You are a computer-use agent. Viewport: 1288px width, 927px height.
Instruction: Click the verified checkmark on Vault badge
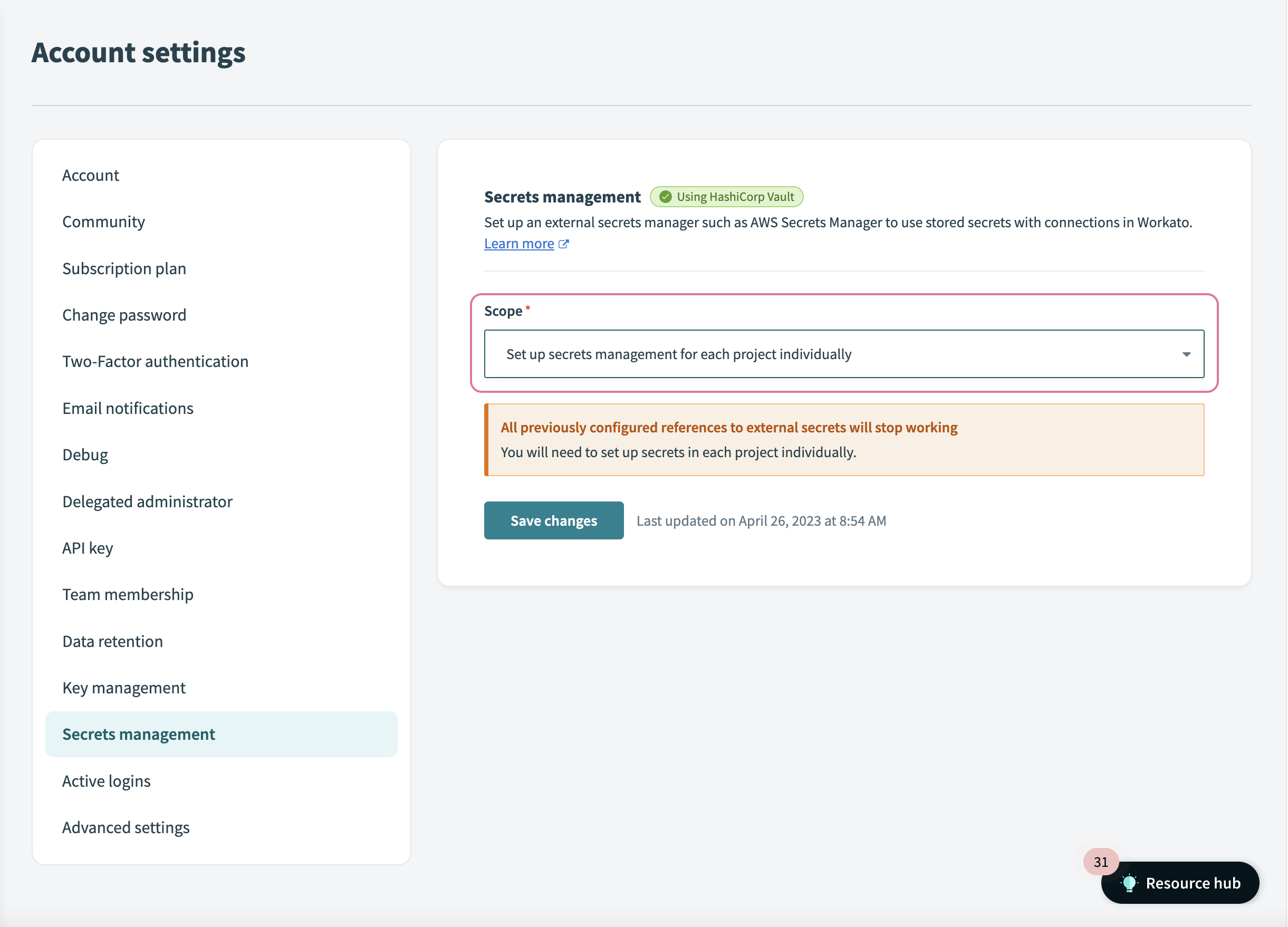[x=665, y=196]
